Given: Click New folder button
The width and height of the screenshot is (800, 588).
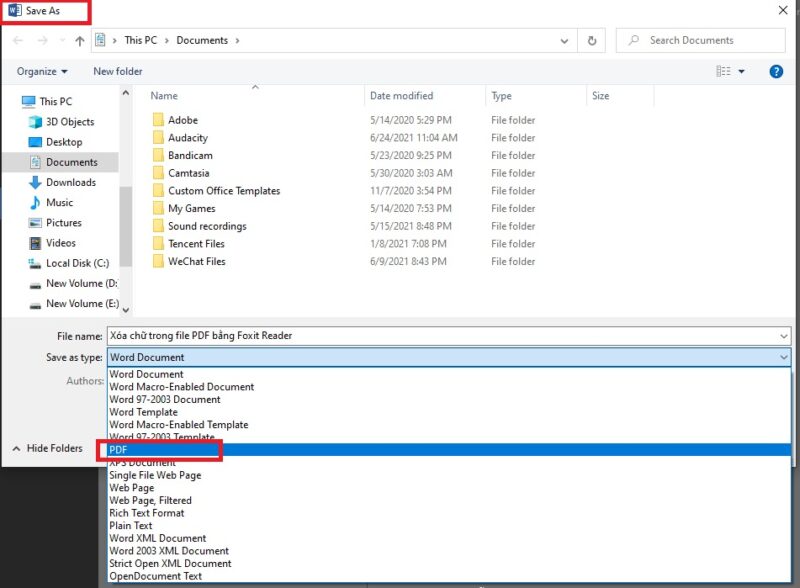Looking at the screenshot, I should coord(118,71).
